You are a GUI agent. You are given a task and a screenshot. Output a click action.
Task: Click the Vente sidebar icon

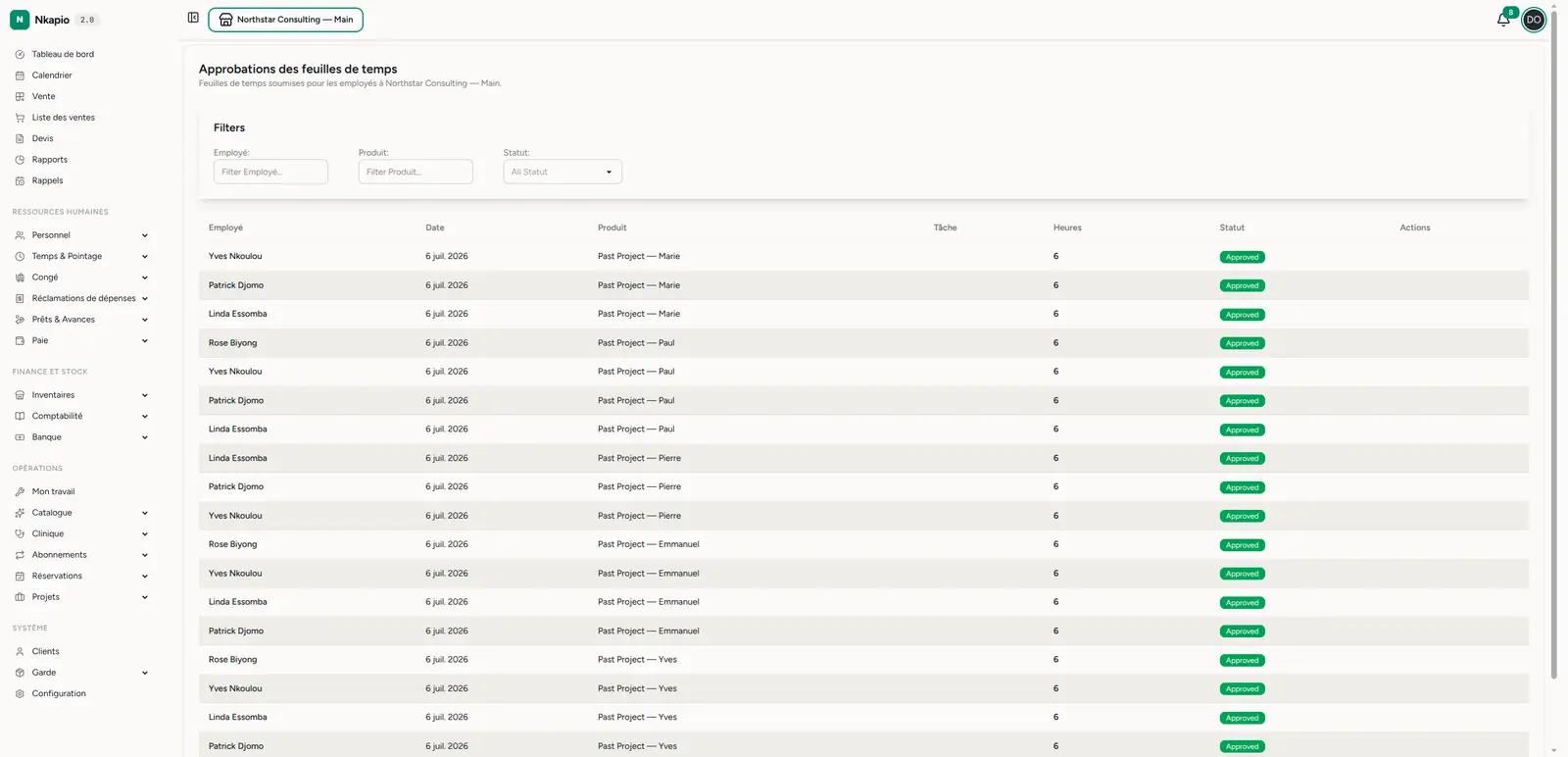(20, 96)
